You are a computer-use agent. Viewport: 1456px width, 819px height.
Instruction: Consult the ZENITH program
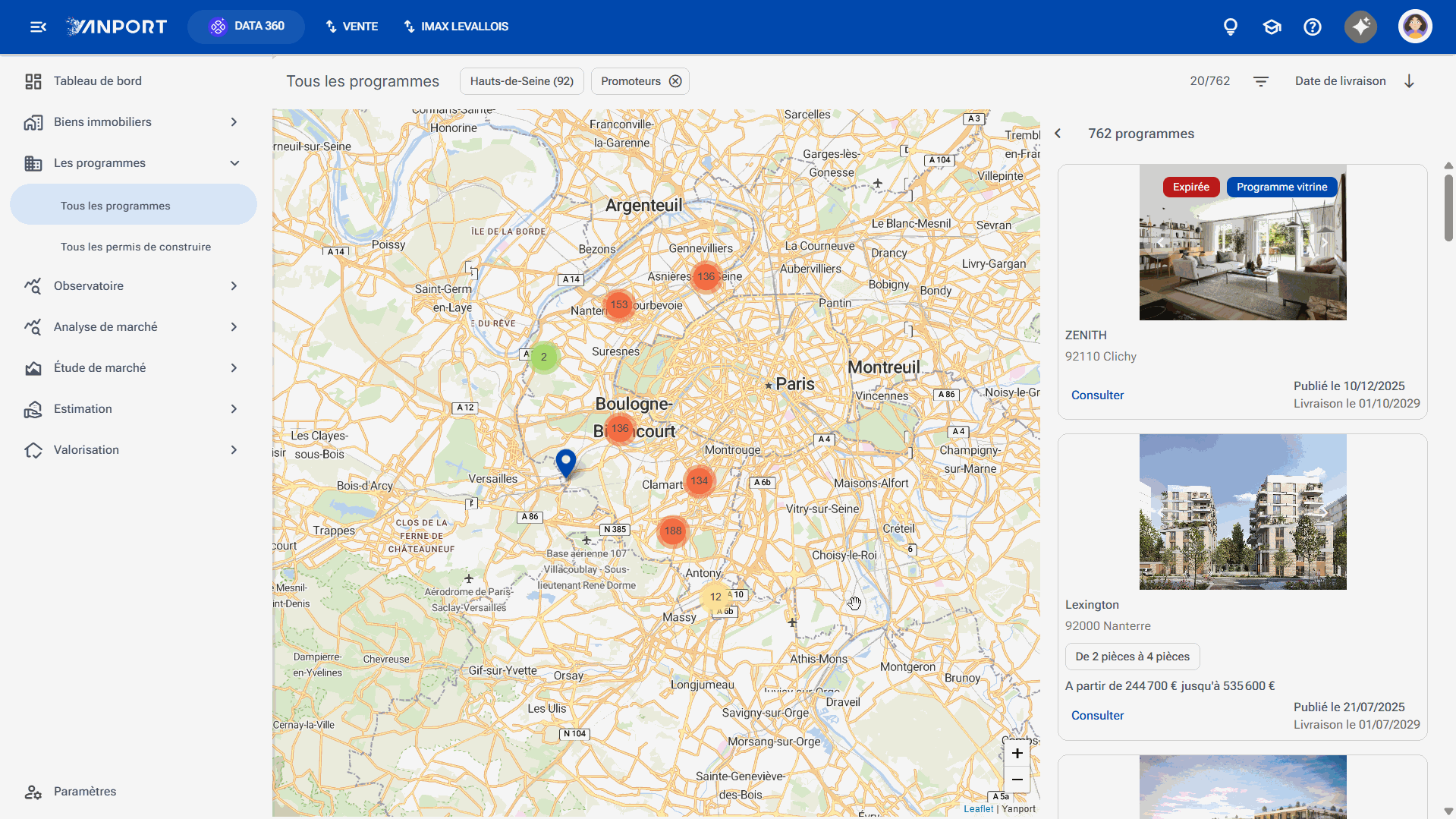pos(1097,395)
